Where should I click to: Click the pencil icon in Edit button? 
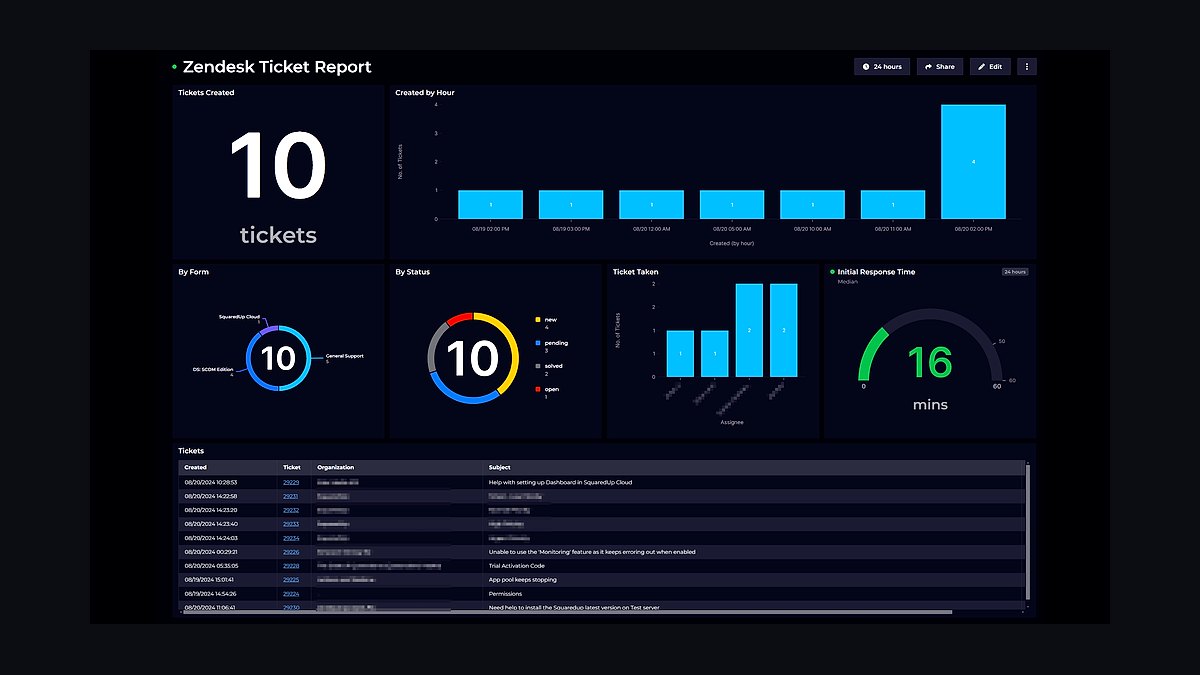981,67
